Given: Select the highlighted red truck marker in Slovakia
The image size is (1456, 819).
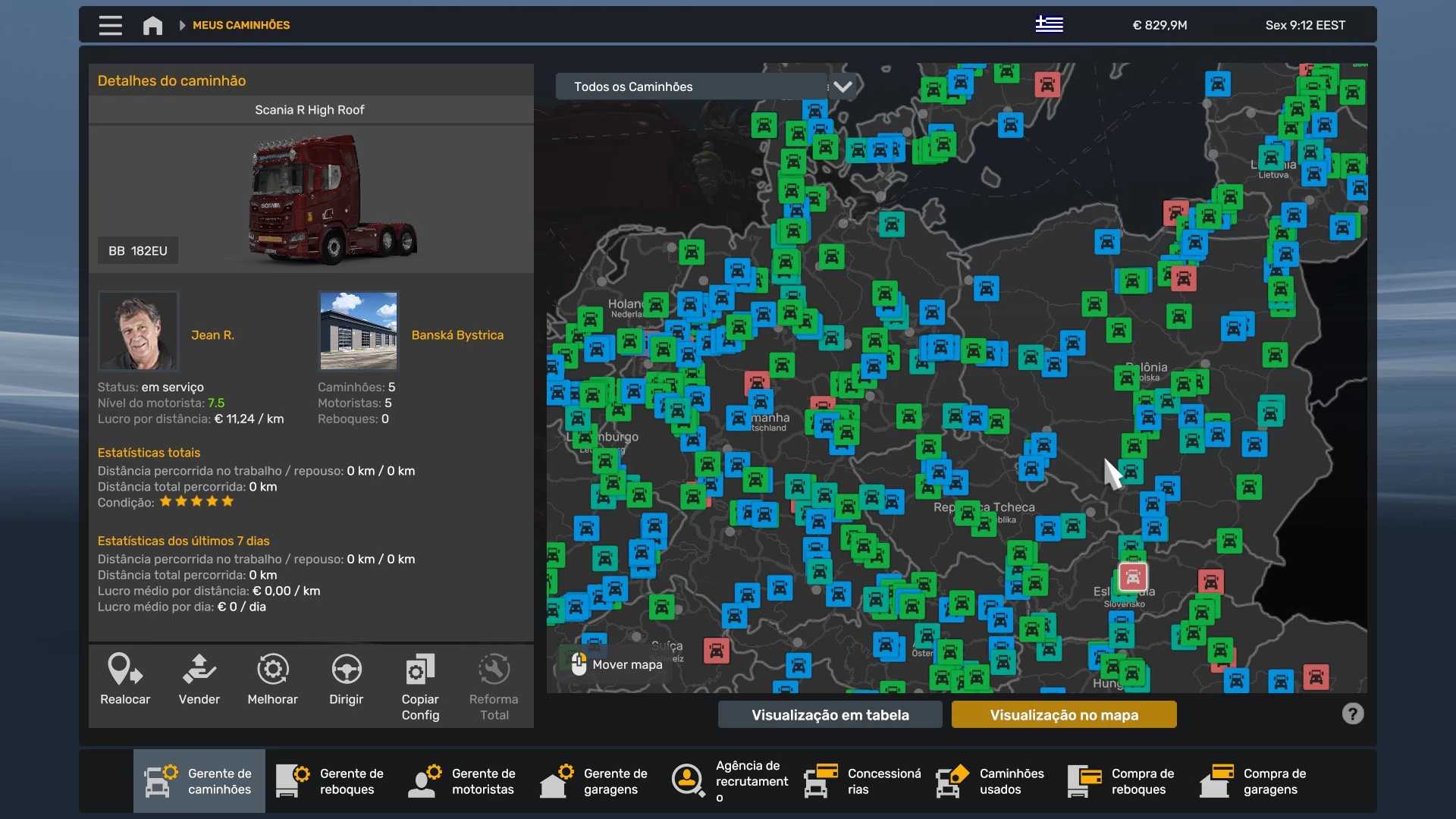Looking at the screenshot, I should [x=1133, y=577].
